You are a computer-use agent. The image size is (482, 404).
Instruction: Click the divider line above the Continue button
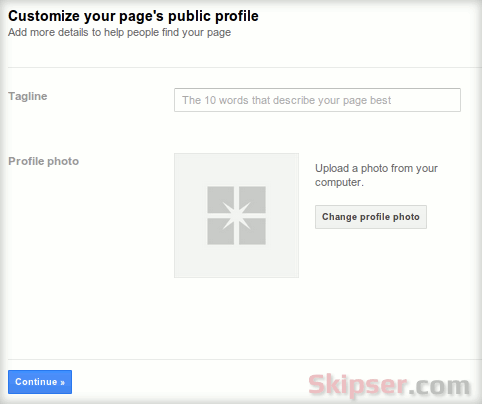[x=245, y=359]
